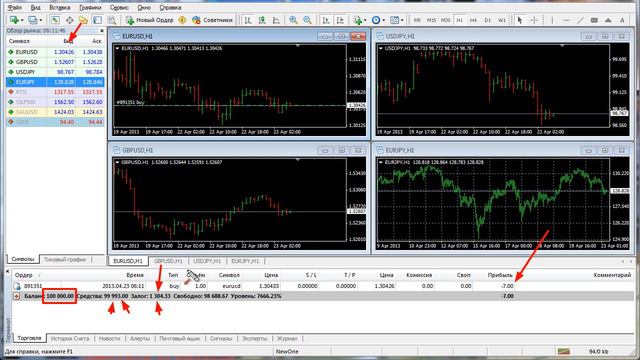The width and height of the screenshot is (640, 360).
Task: Draw a horizontal line tool
Action: (566, 20)
